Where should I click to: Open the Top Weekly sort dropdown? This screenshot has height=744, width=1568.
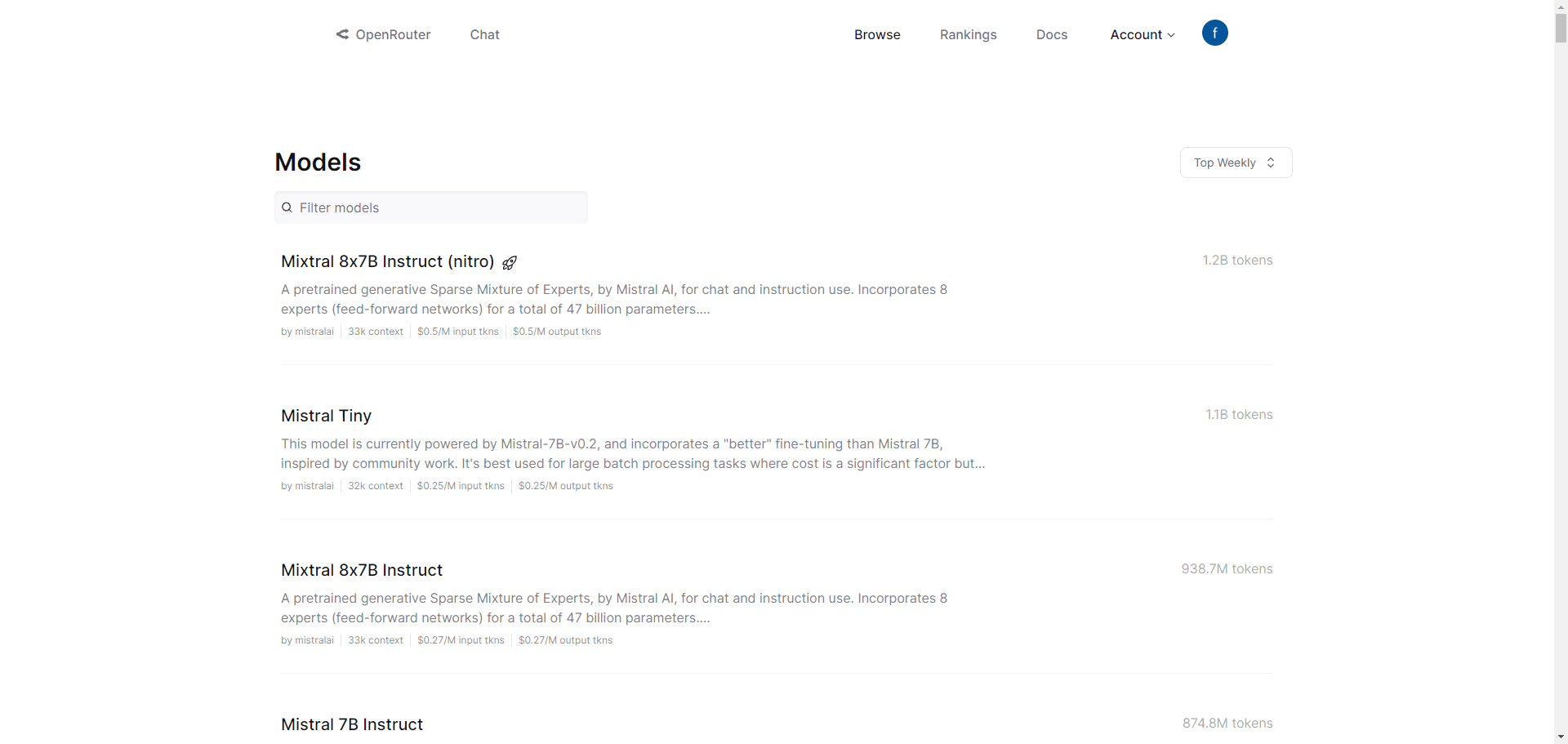[x=1236, y=163]
